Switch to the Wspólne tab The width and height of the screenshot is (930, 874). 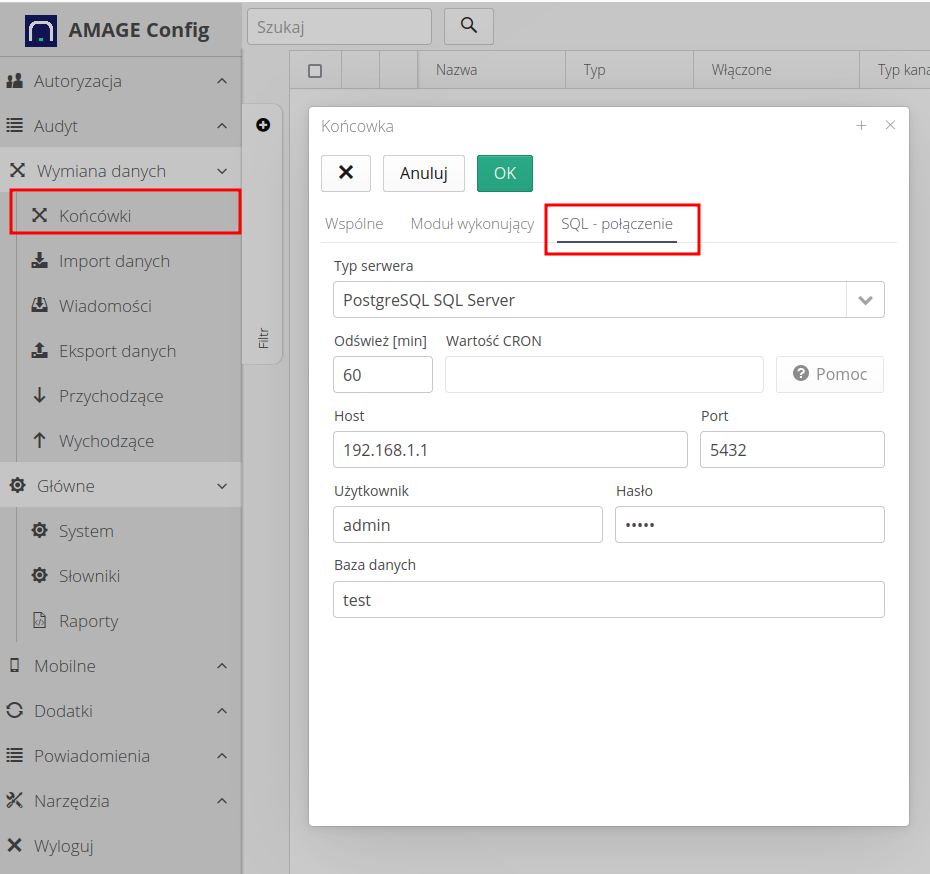tap(354, 224)
